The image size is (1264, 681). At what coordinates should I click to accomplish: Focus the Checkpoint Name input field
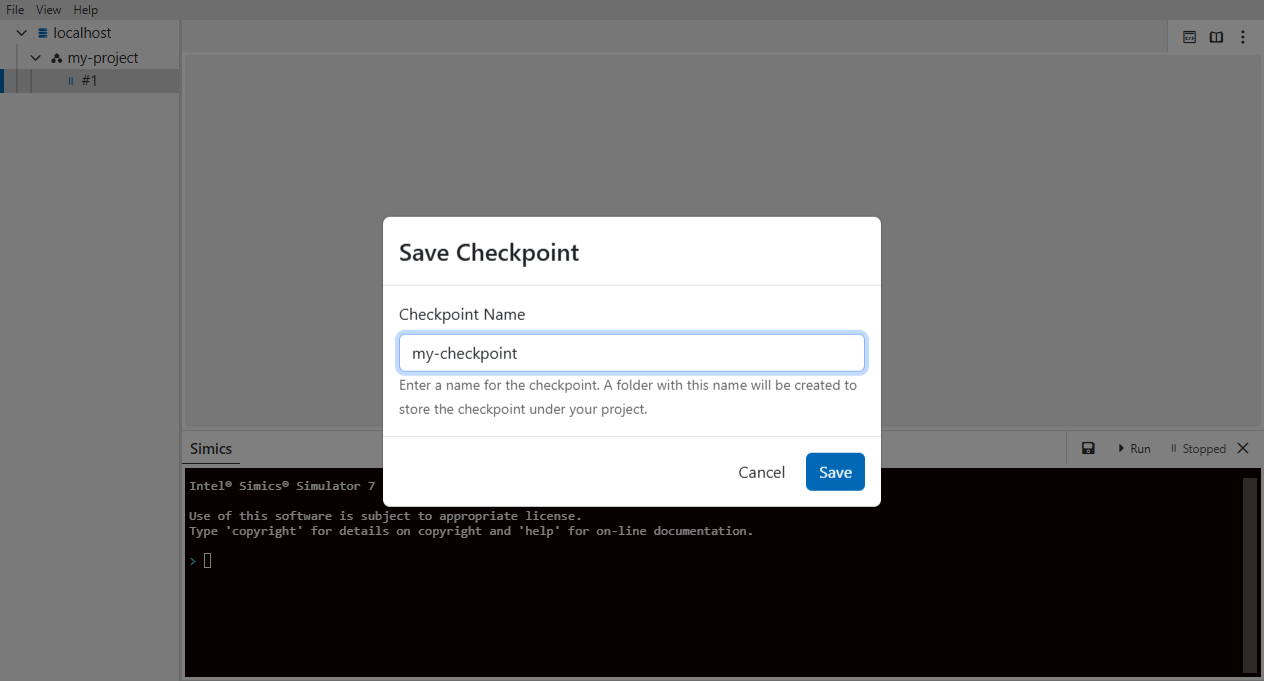click(x=632, y=353)
